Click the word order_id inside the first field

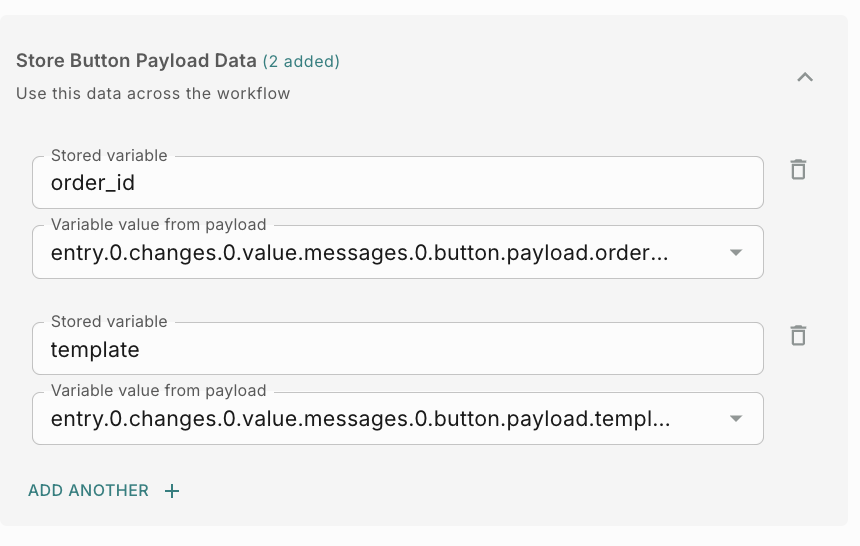[93, 184]
